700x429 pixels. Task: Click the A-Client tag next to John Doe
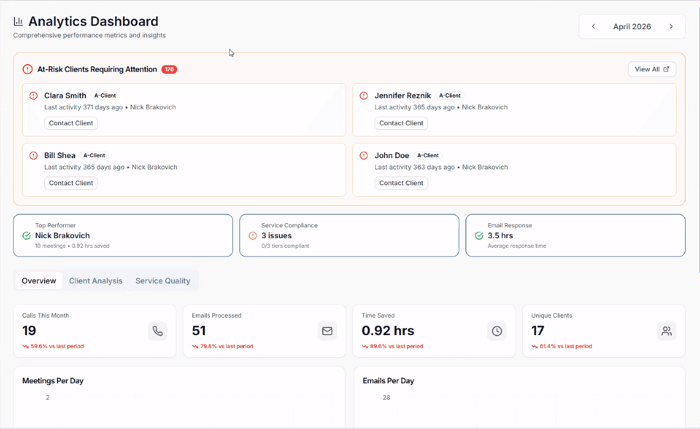428,155
